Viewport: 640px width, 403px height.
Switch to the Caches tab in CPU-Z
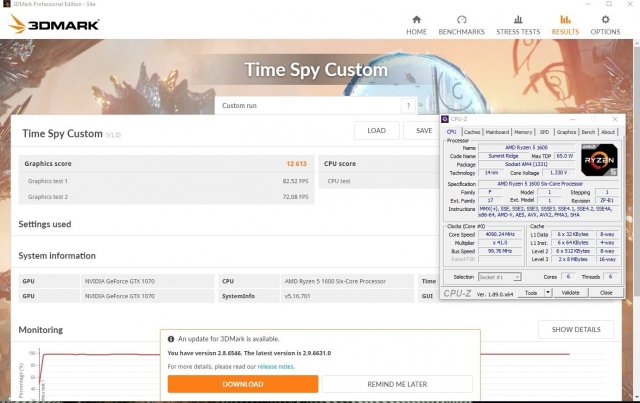472,132
